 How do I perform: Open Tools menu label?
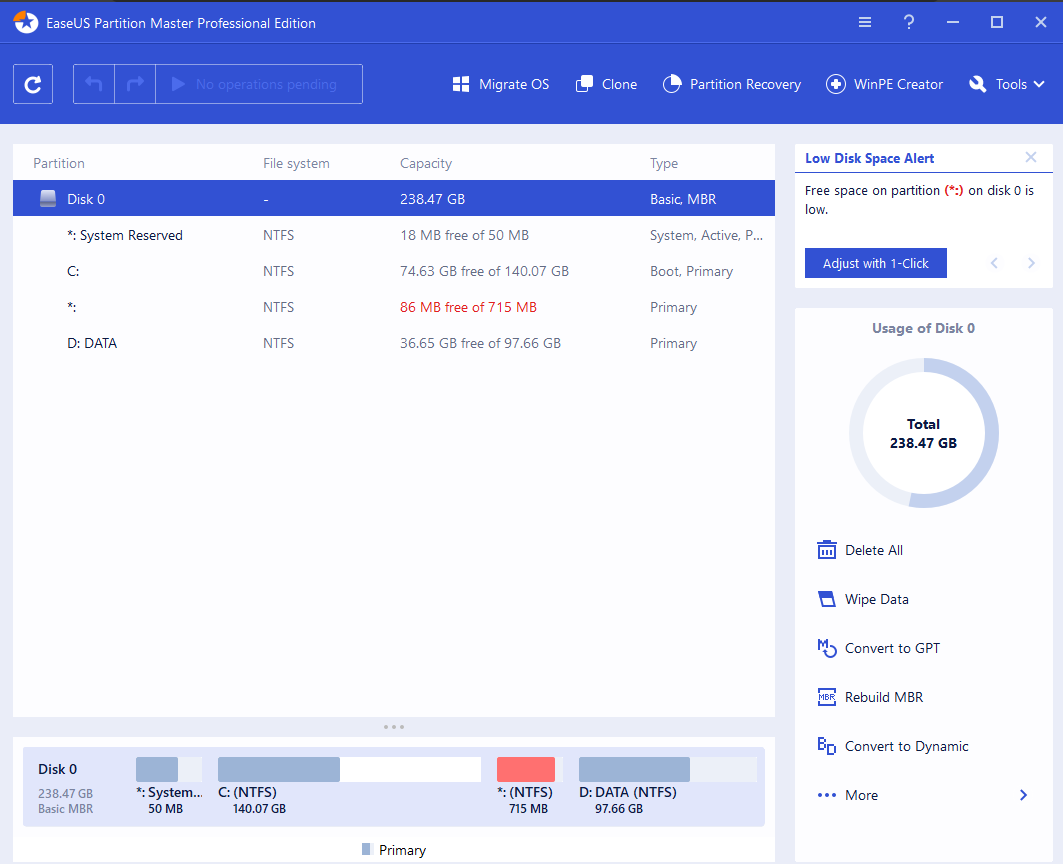click(x=1011, y=84)
